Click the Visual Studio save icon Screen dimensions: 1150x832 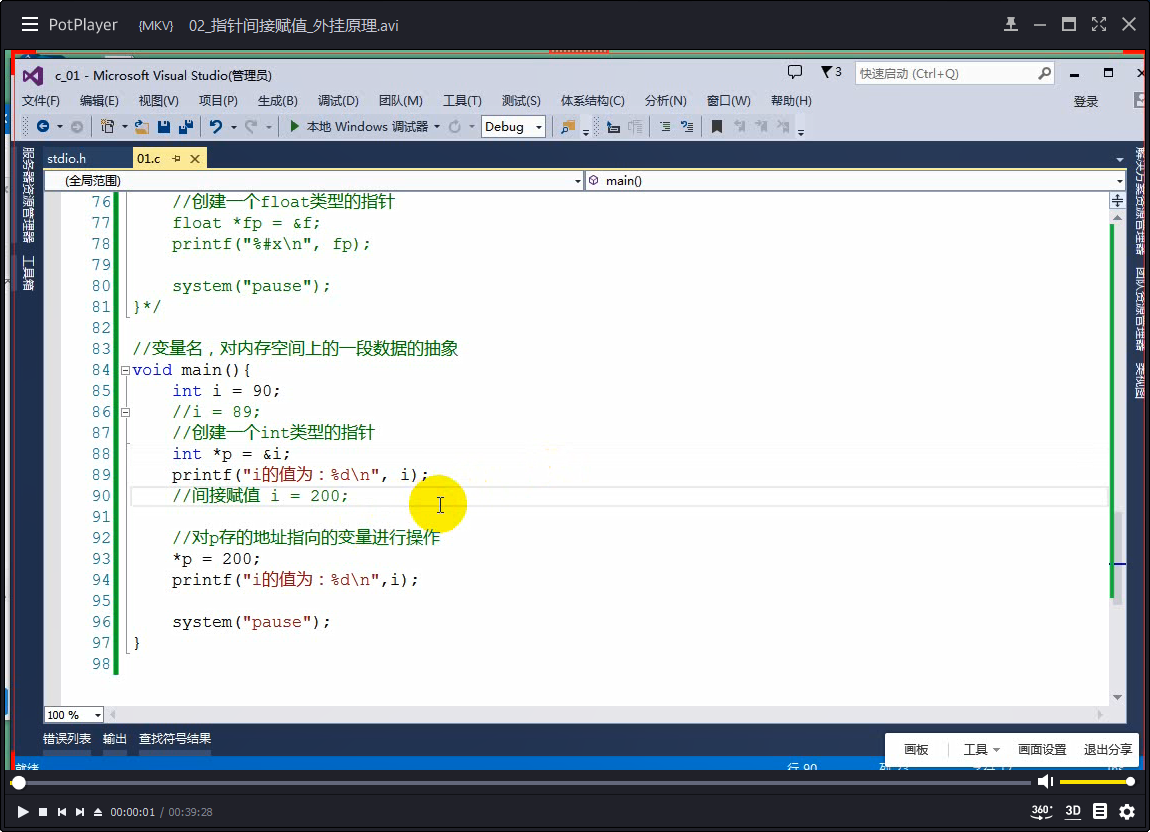164,127
